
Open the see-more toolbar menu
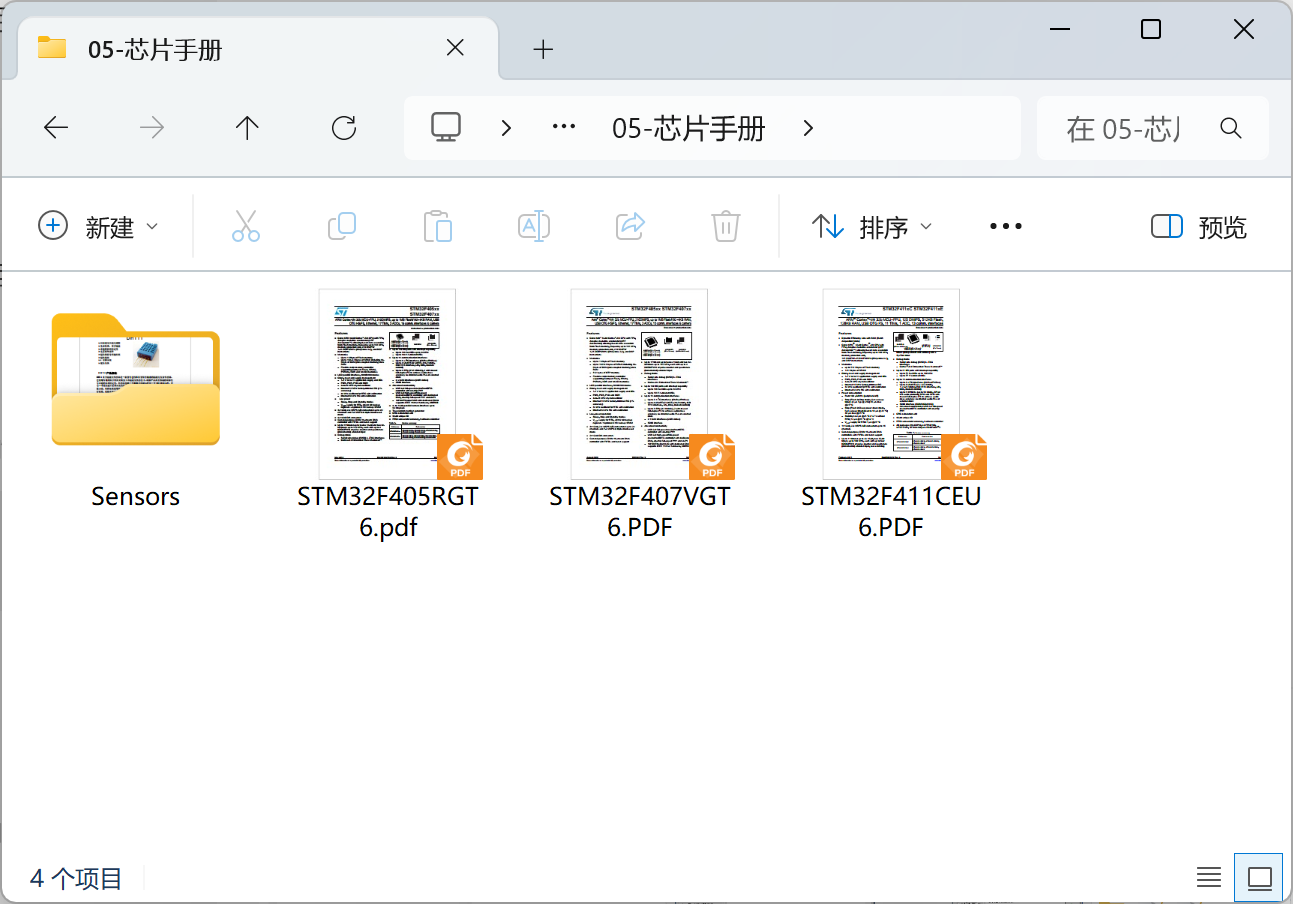(x=1005, y=226)
